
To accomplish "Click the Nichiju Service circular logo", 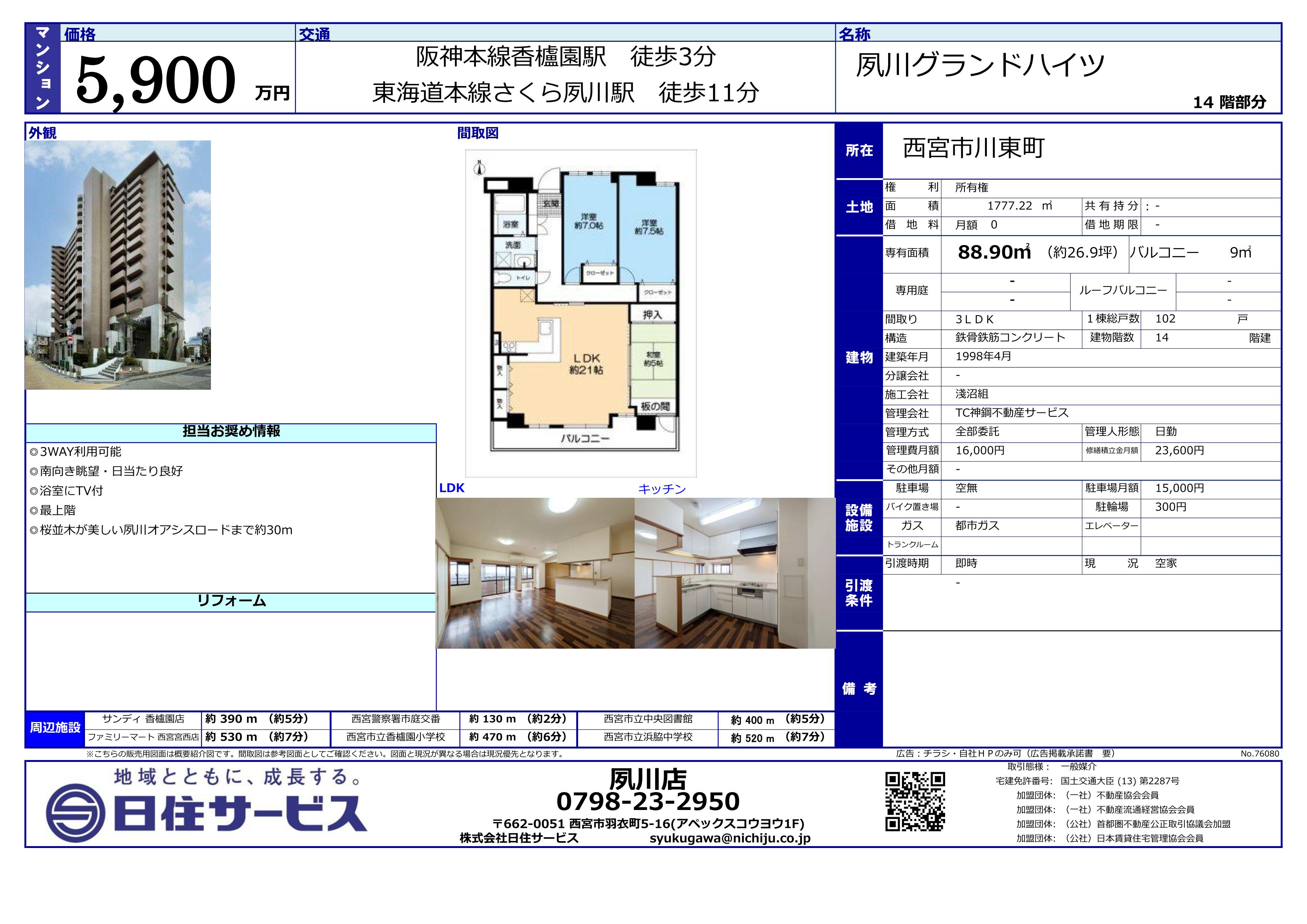I will pyautogui.click(x=75, y=814).
